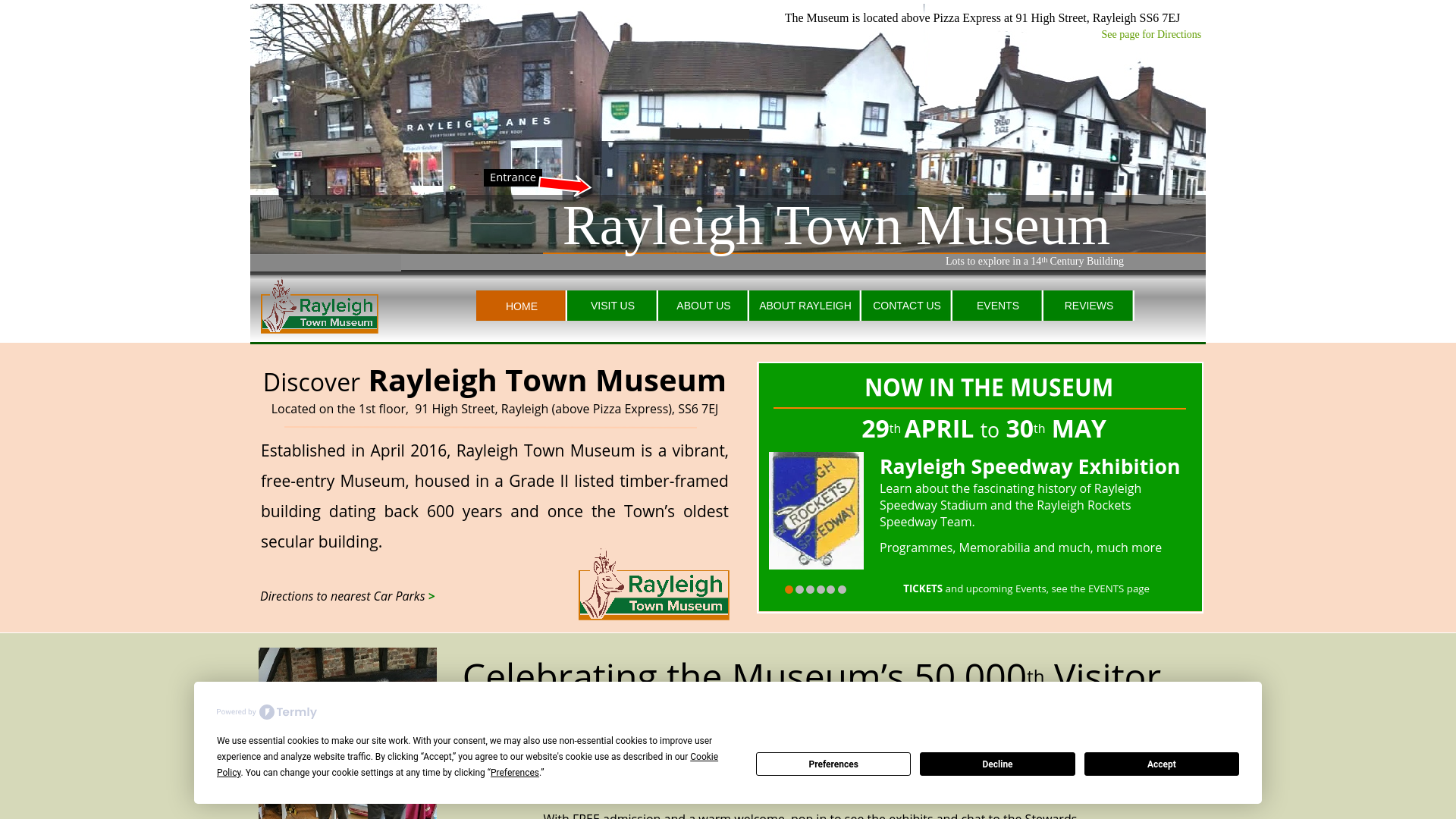Click the large Rayleigh Town Museum banner title
1456x819 pixels.
pos(836,225)
